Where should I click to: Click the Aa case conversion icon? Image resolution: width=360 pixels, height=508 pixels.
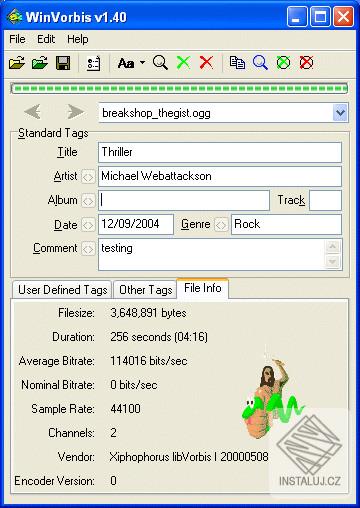click(x=126, y=63)
